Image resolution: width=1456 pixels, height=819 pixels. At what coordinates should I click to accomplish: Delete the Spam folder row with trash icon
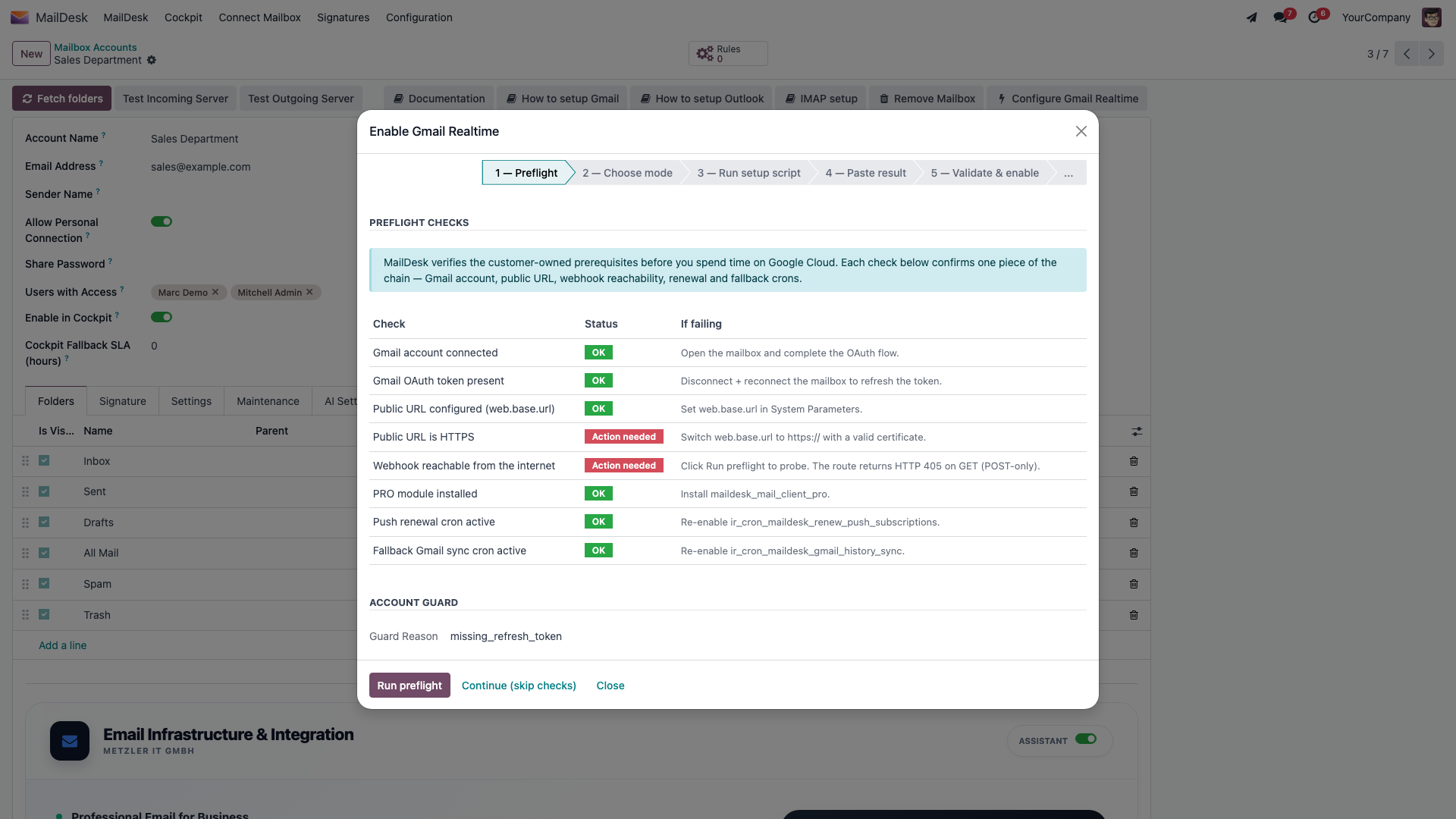[1134, 584]
